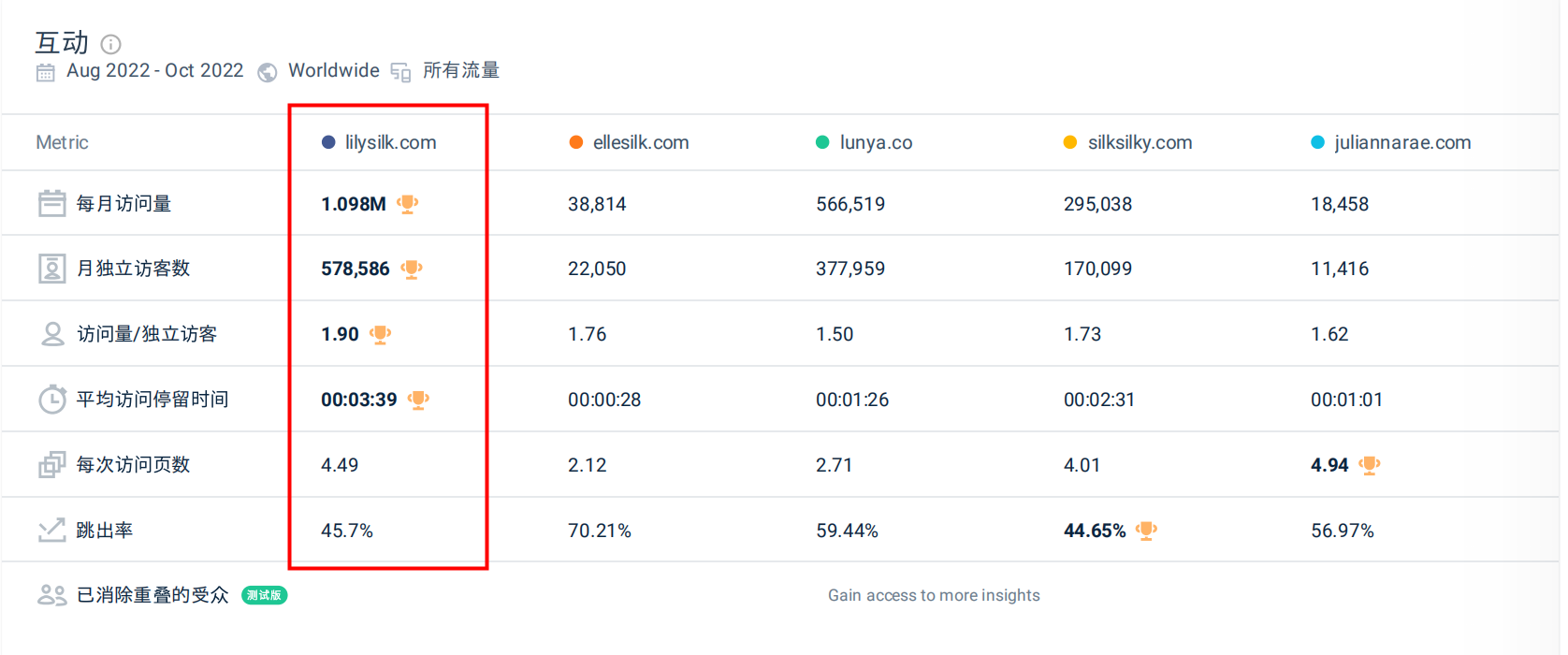This screenshot has width=1568, height=655.
Task: Click the 377,959 unique visitors value
Action: (x=850, y=269)
